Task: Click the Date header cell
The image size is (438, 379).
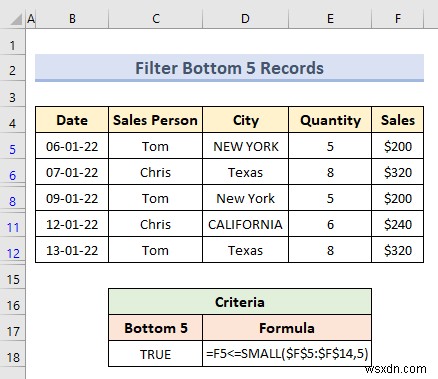Action: coord(72,120)
